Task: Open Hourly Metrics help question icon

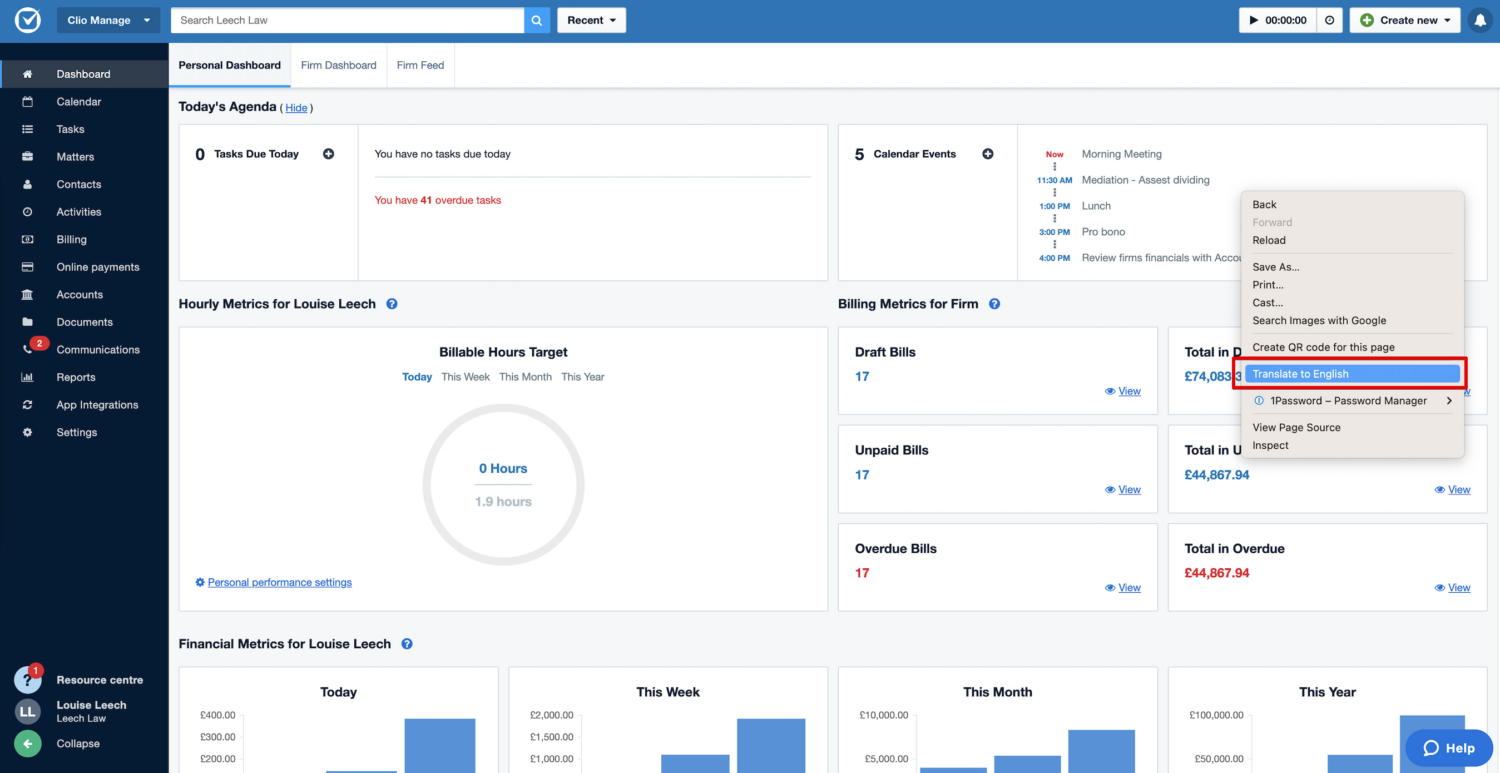Action: point(392,304)
